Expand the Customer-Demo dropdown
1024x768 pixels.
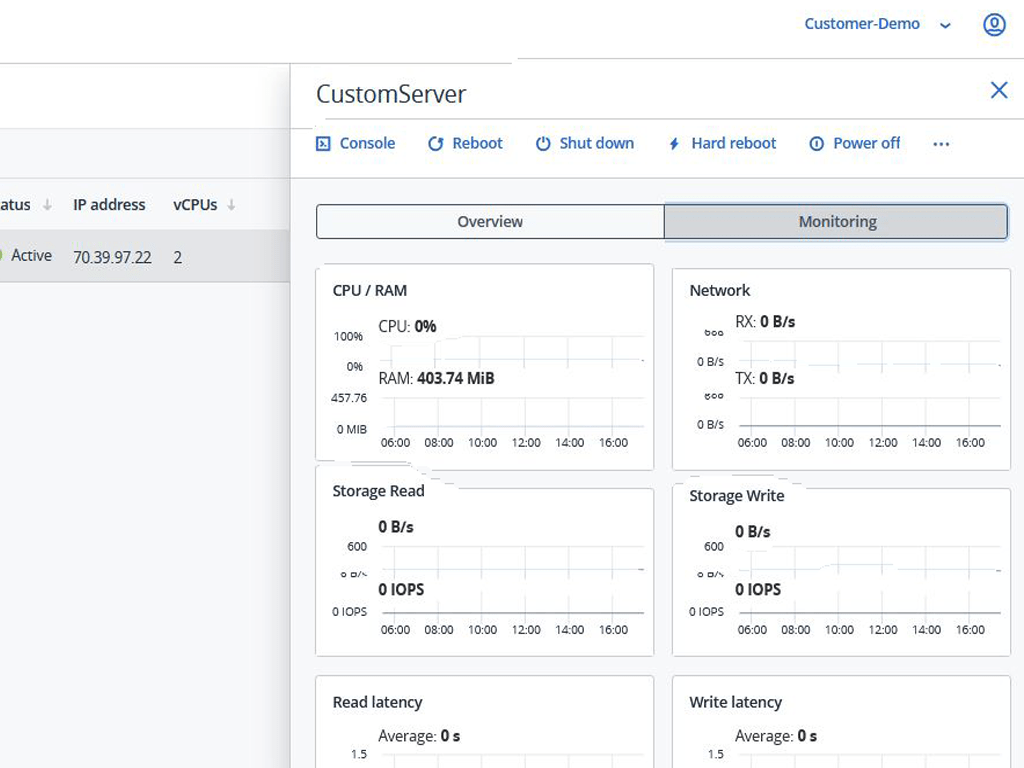[946, 26]
